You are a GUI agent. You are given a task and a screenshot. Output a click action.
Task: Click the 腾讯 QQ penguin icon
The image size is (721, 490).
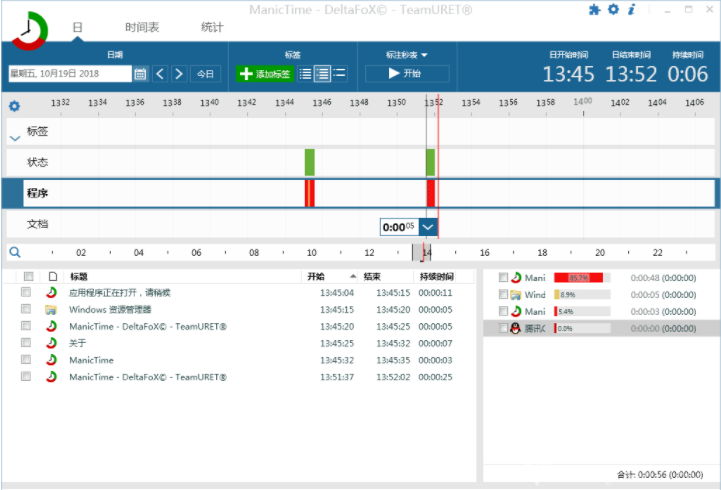515,328
